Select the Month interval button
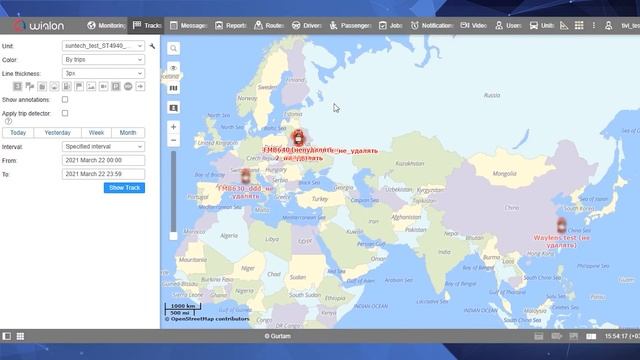 [x=128, y=133]
